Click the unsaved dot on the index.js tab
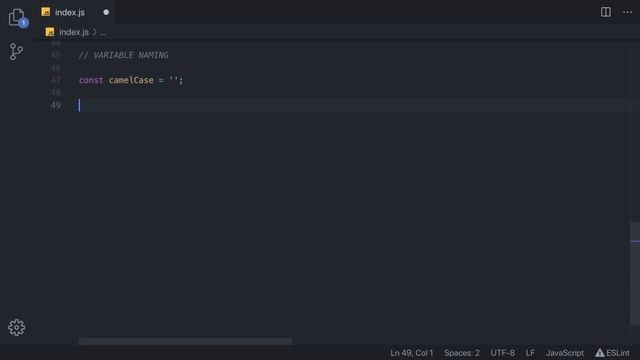Image resolution: width=640 pixels, height=360 pixels. coord(106,12)
